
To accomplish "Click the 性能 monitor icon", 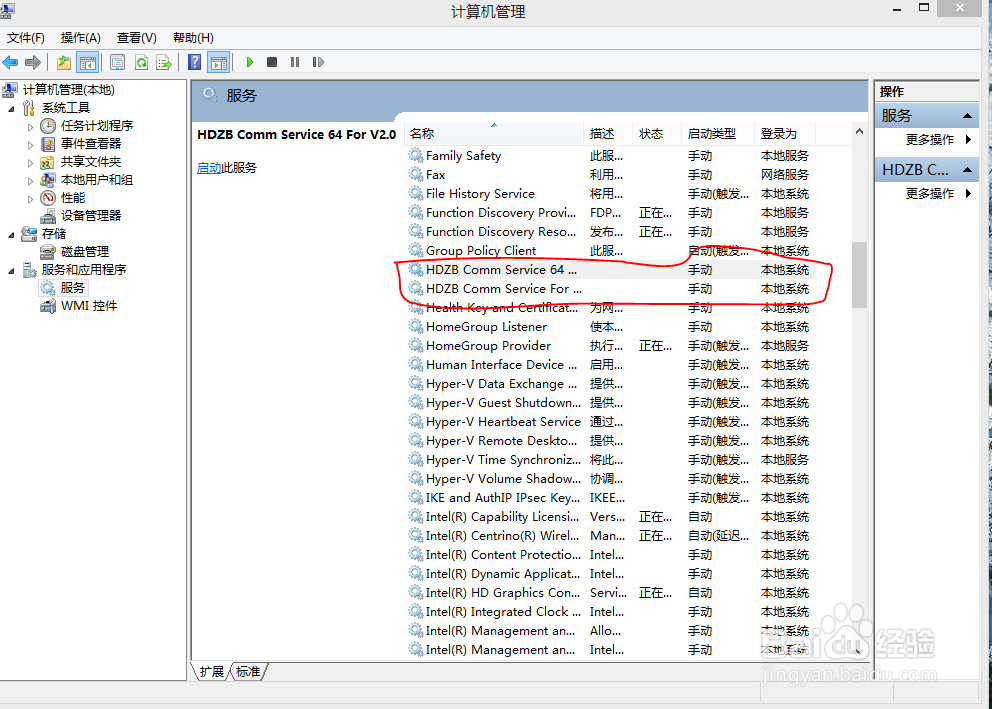I will pyautogui.click(x=48, y=198).
